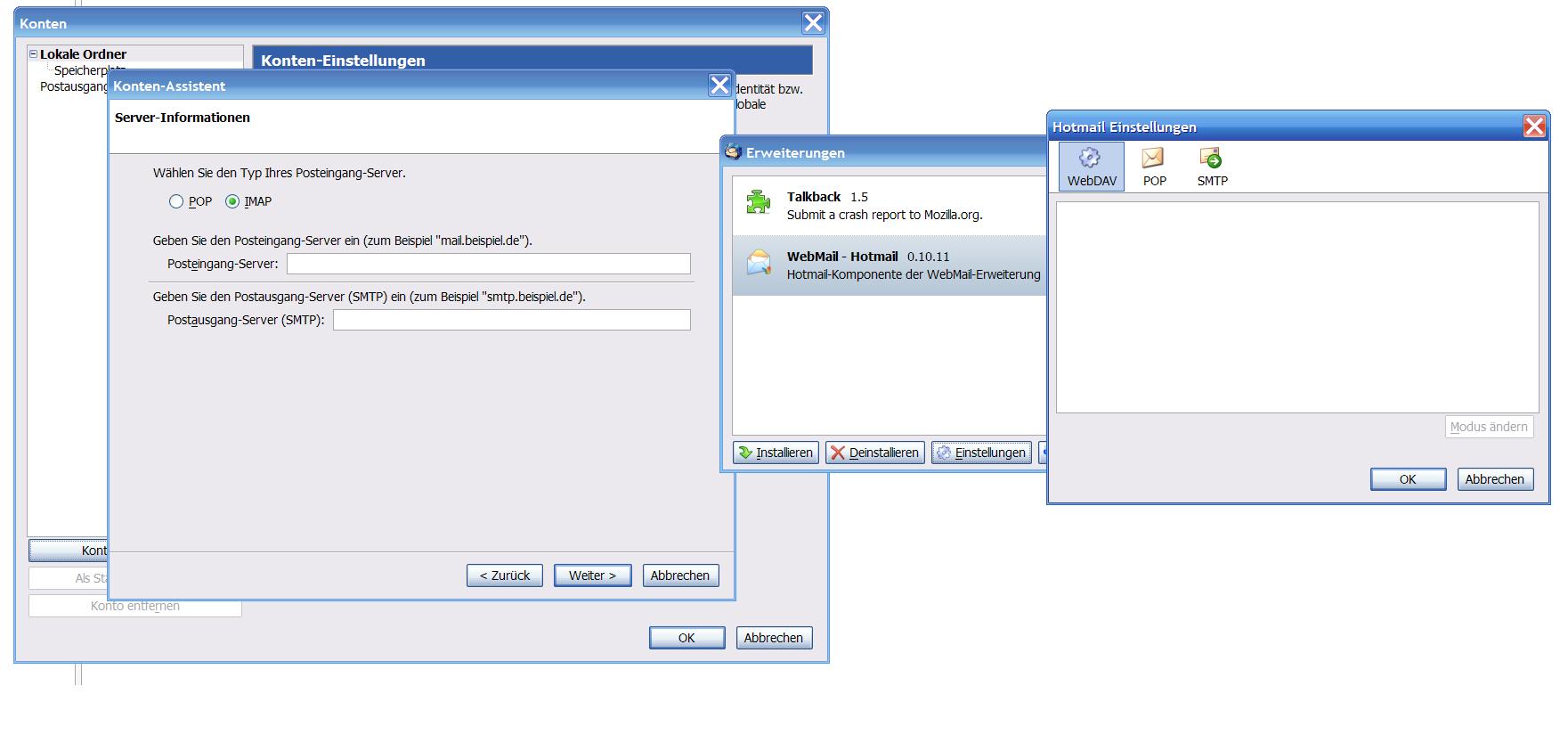Click the Installieren green arrow icon
This screenshot has width=1568, height=751.
745,453
